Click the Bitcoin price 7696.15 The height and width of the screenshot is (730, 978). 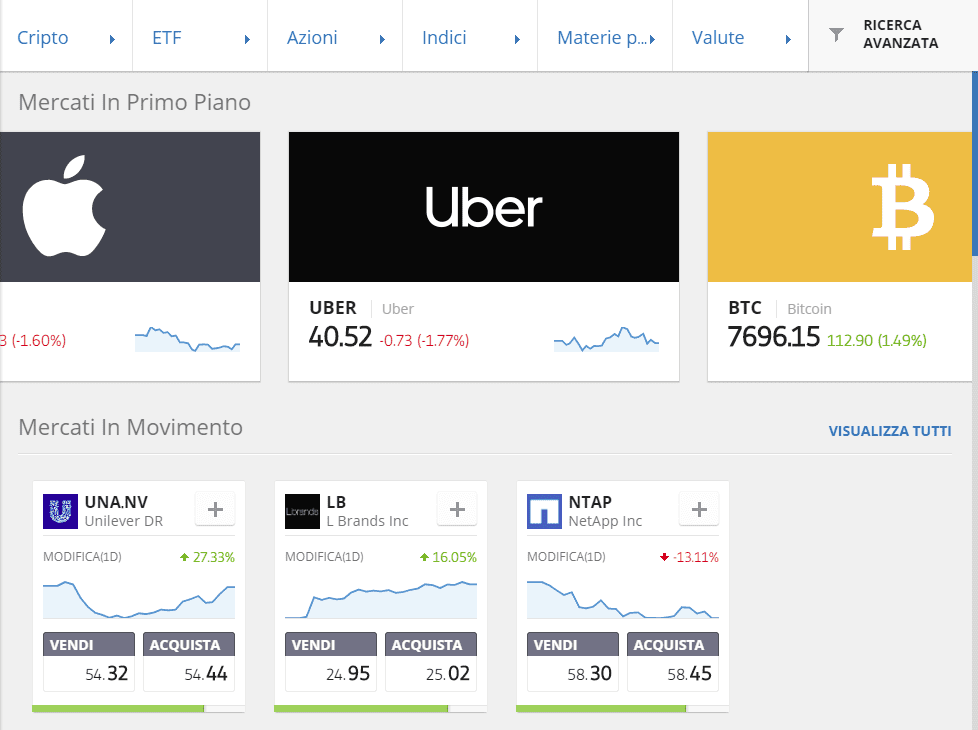click(773, 337)
